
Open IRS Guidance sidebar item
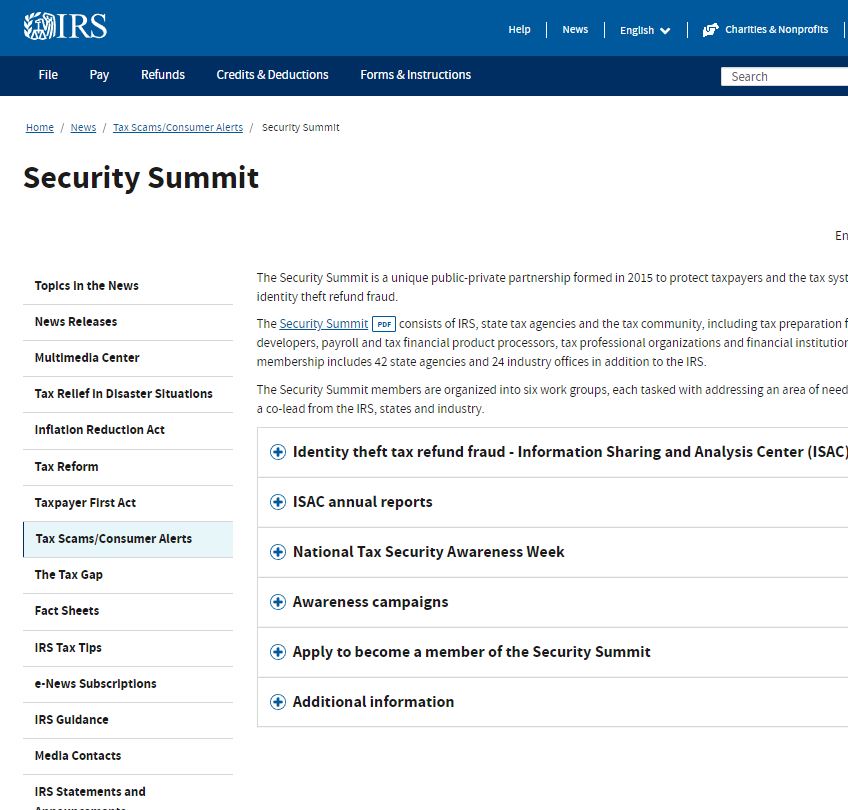coord(128,721)
